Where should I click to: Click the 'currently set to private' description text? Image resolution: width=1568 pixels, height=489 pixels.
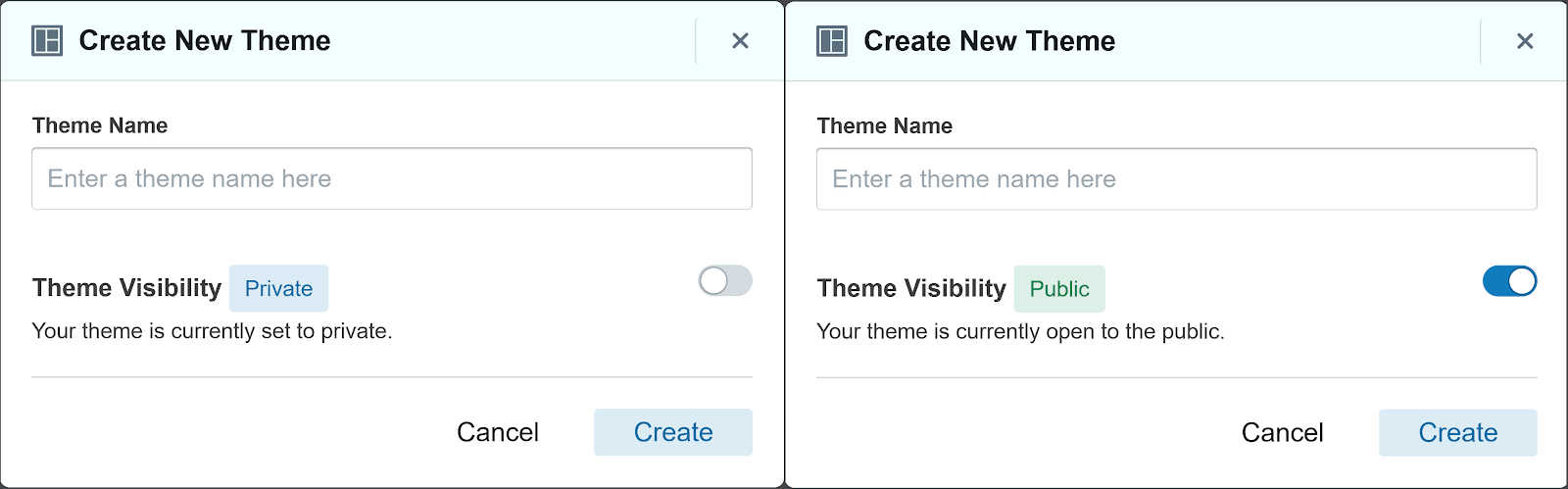pos(212,331)
